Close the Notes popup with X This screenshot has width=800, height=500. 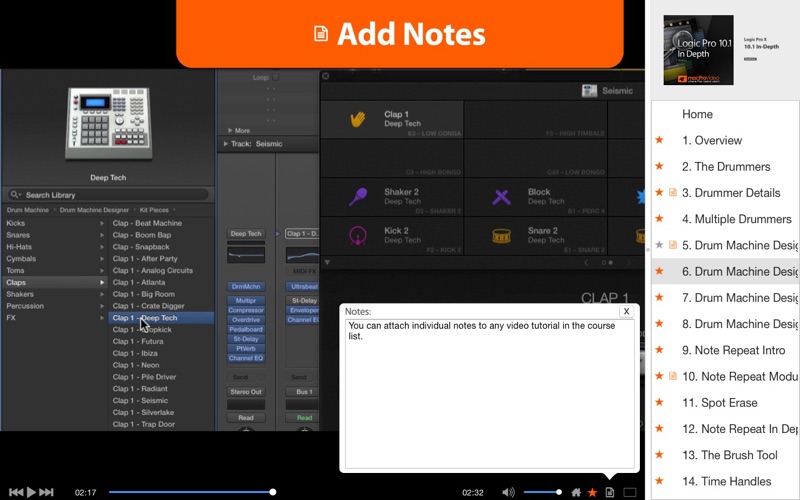click(x=627, y=311)
